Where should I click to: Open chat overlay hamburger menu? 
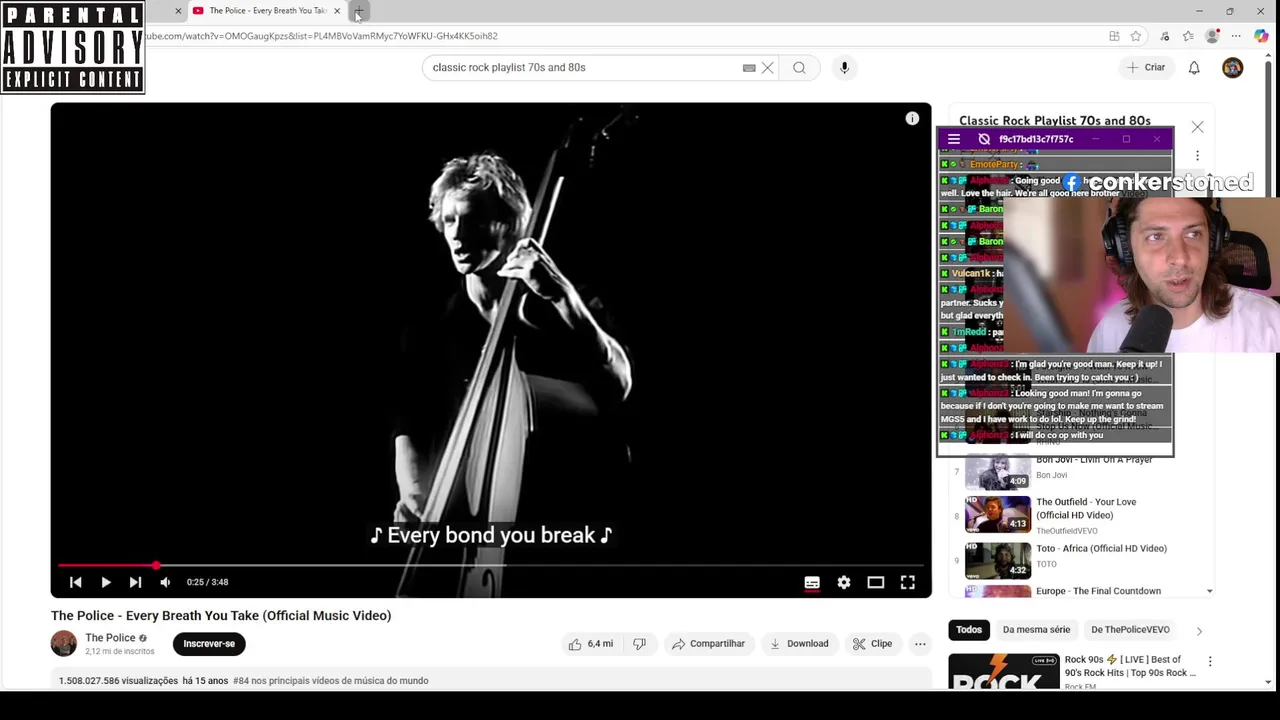point(954,139)
